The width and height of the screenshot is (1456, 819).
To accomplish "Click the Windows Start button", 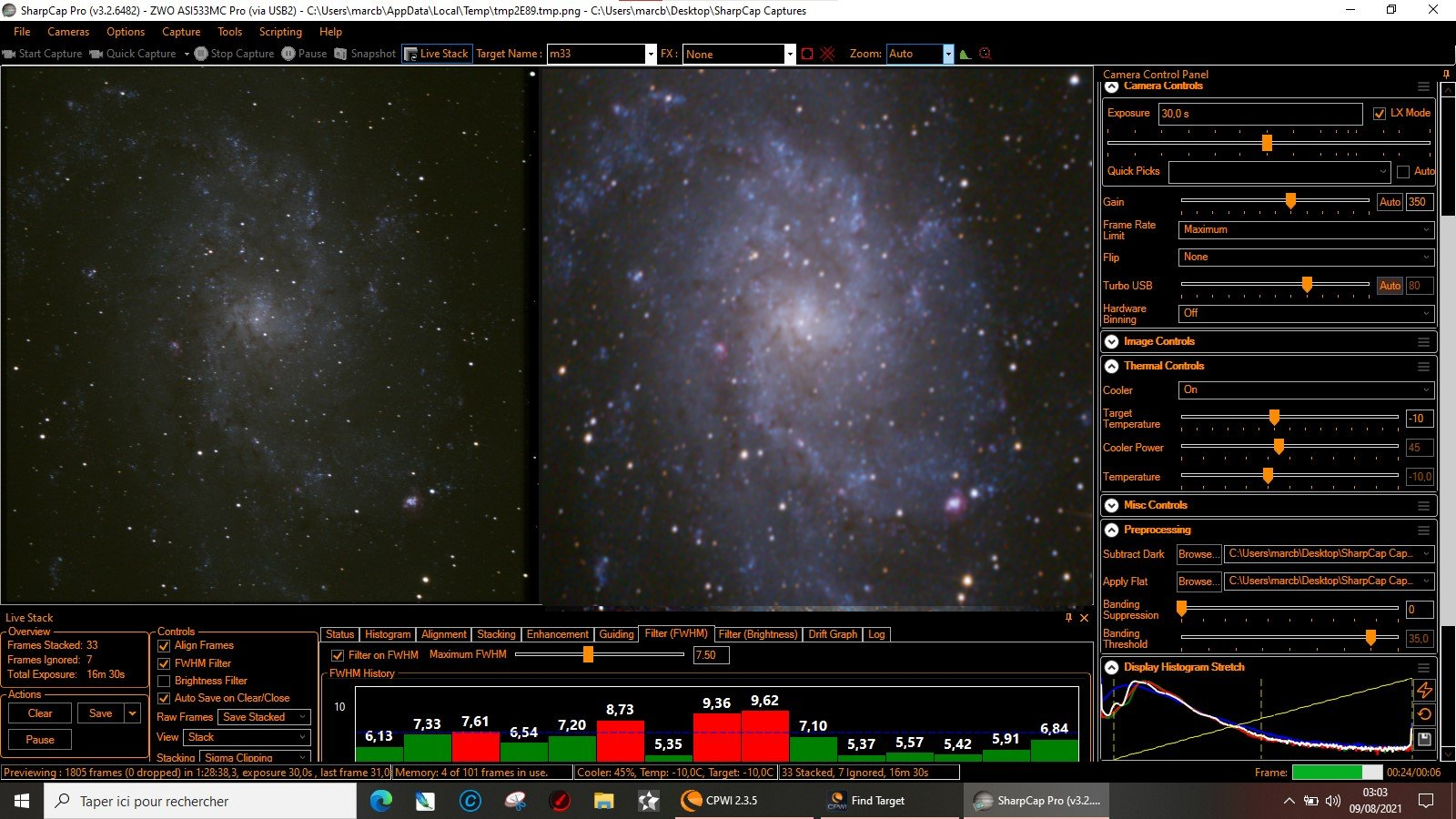I will [22, 801].
